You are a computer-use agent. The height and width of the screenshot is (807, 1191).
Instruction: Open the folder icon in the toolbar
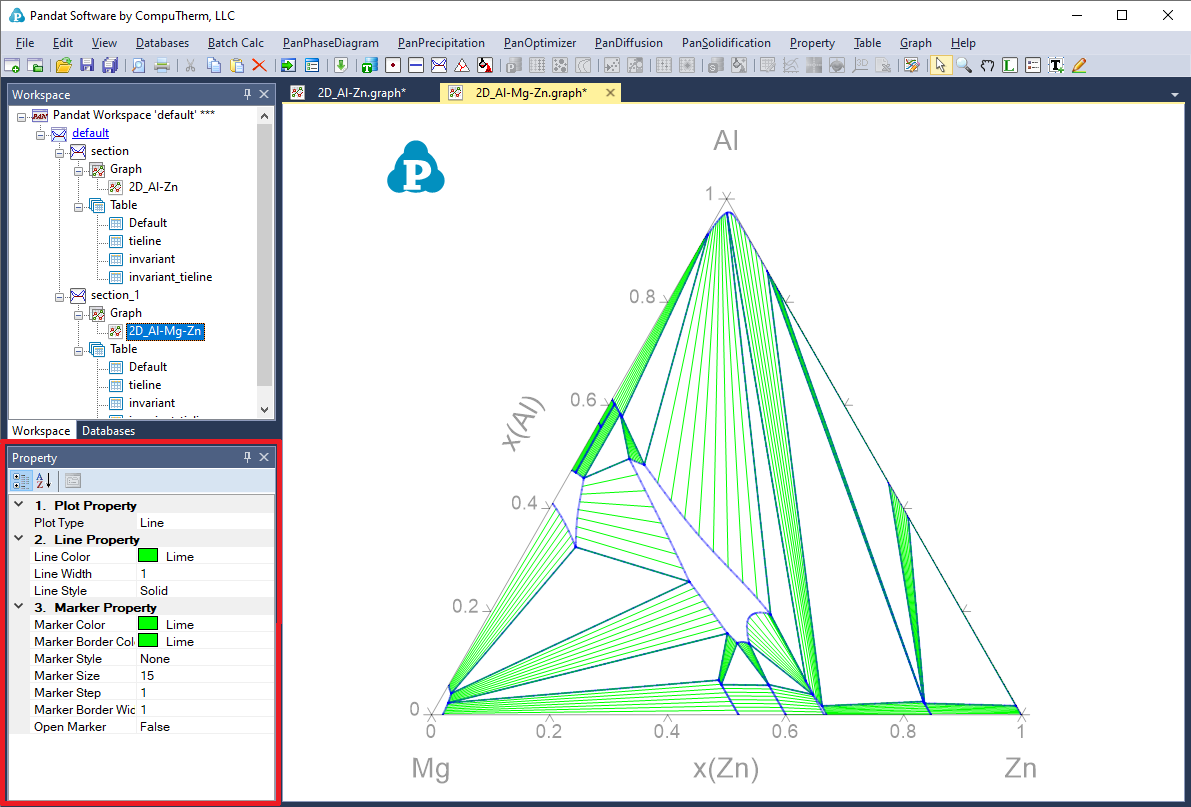(x=64, y=66)
